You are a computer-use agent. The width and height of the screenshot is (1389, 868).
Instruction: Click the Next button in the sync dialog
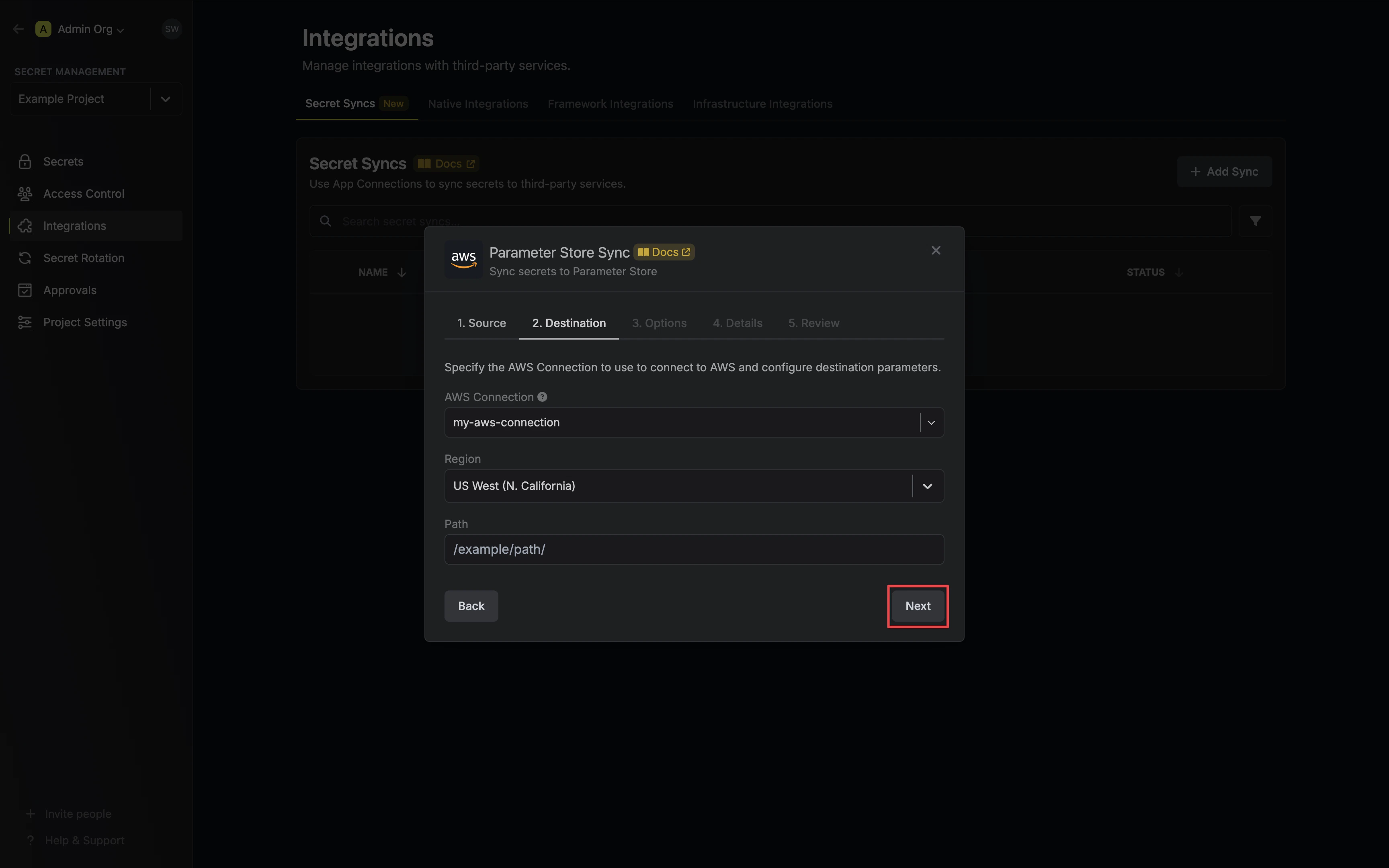pos(918,606)
